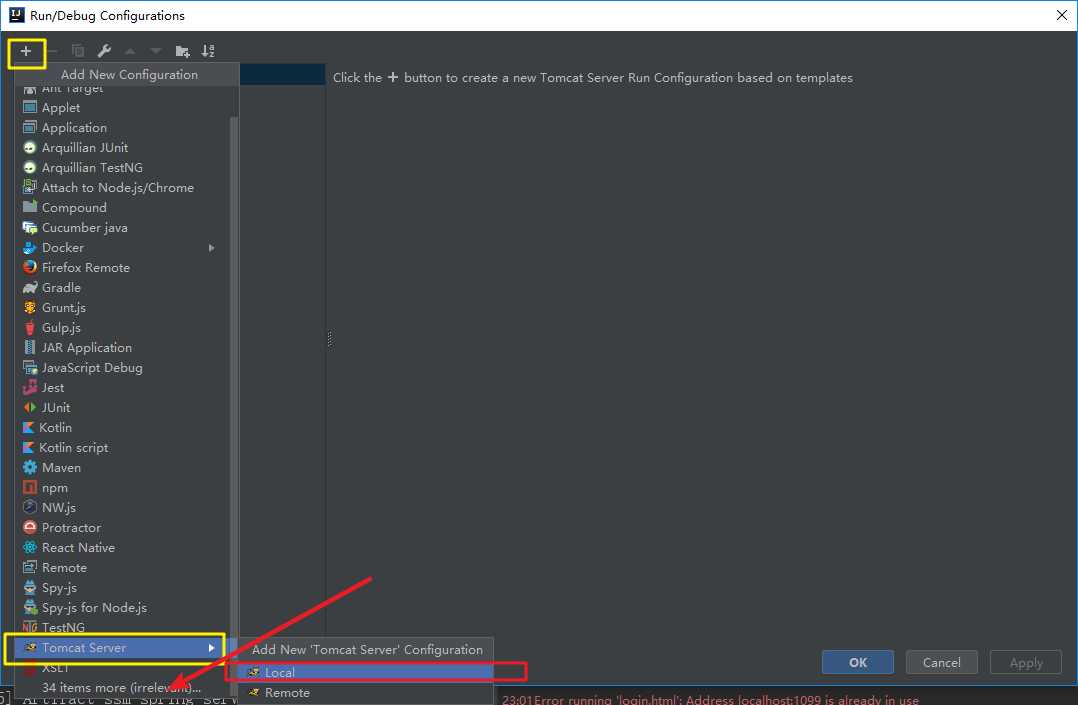This screenshot has height=705, width=1078.
Task: Click the Gulp.js cup icon
Action: tap(30, 327)
